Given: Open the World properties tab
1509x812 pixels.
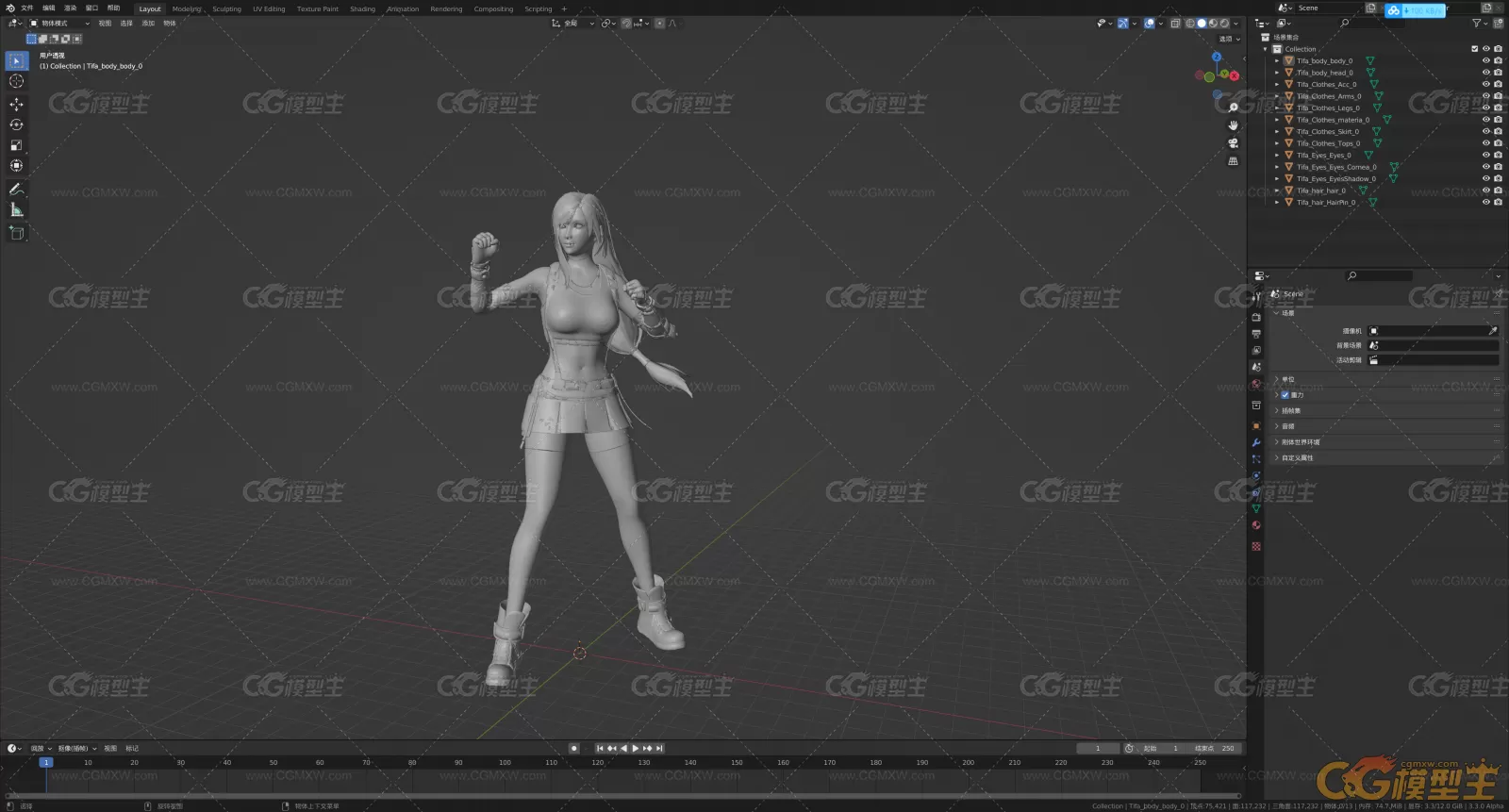Looking at the screenshot, I should pyautogui.click(x=1256, y=384).
